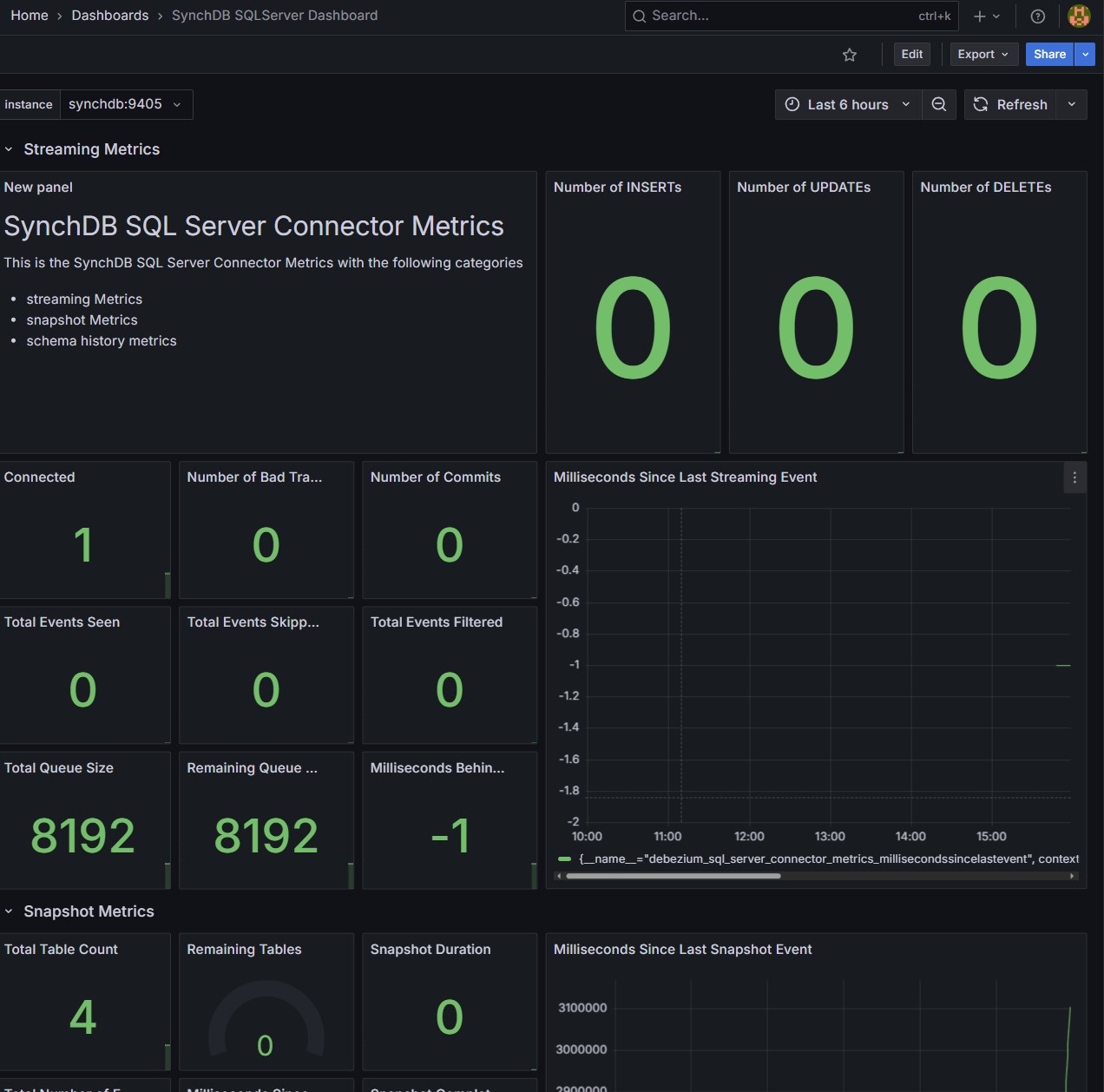Screen dimensions: 1104x1092
Task: Open the plus new item menu
Action: (x=986, y=16)
